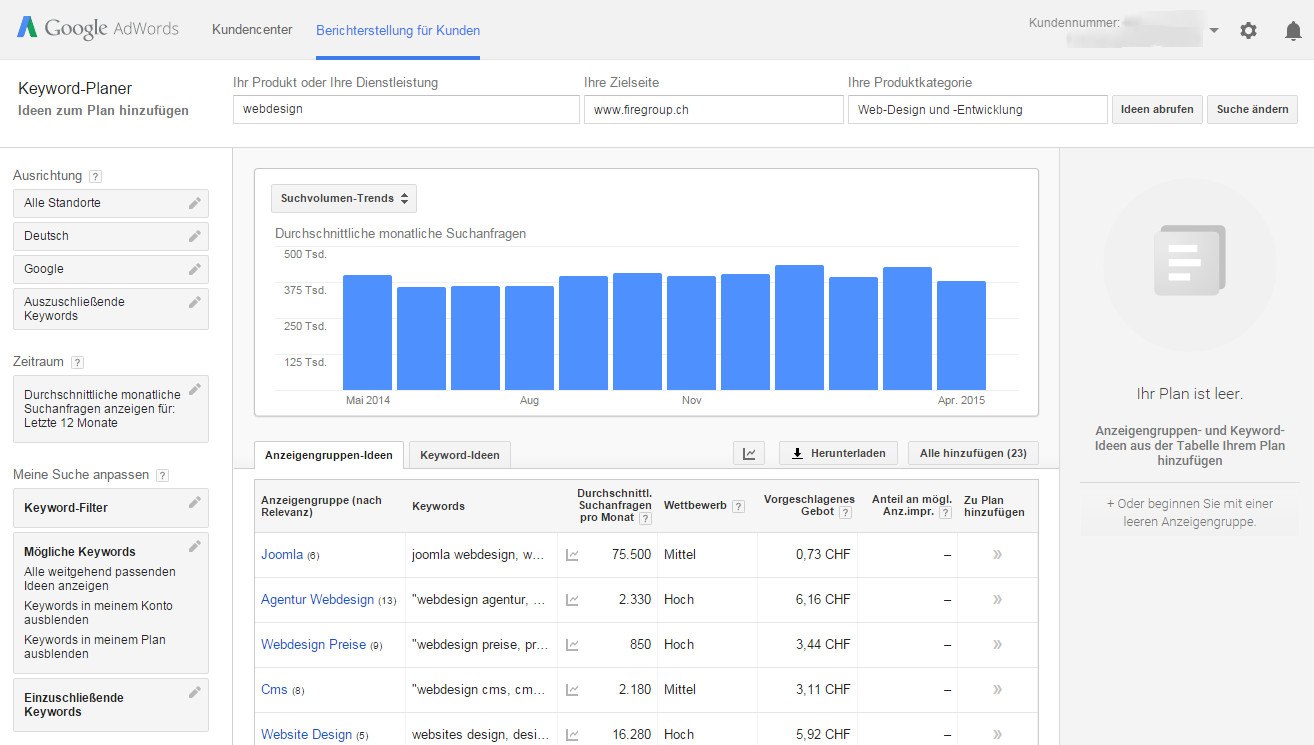Viewport: 1314px width, 745px height.
Task: Edit Einzuschließende Keywords pencil icon
Action: click(194, 692)
